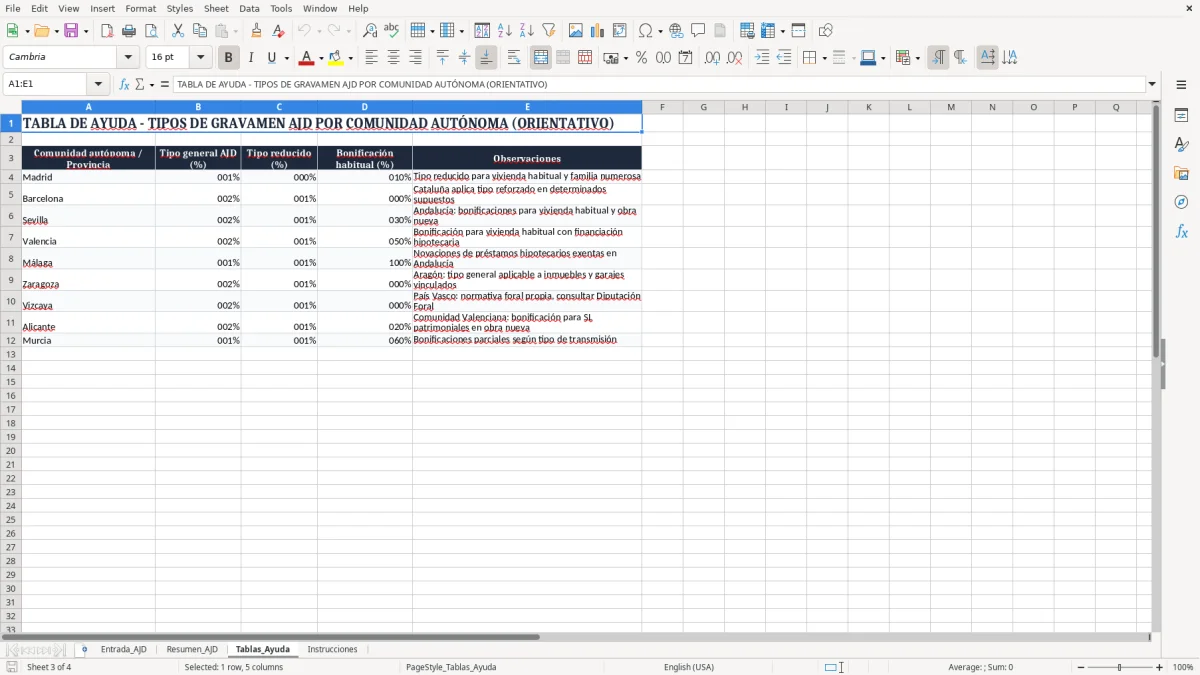
Task: Align text to bottom
Action: coord(486,58)
